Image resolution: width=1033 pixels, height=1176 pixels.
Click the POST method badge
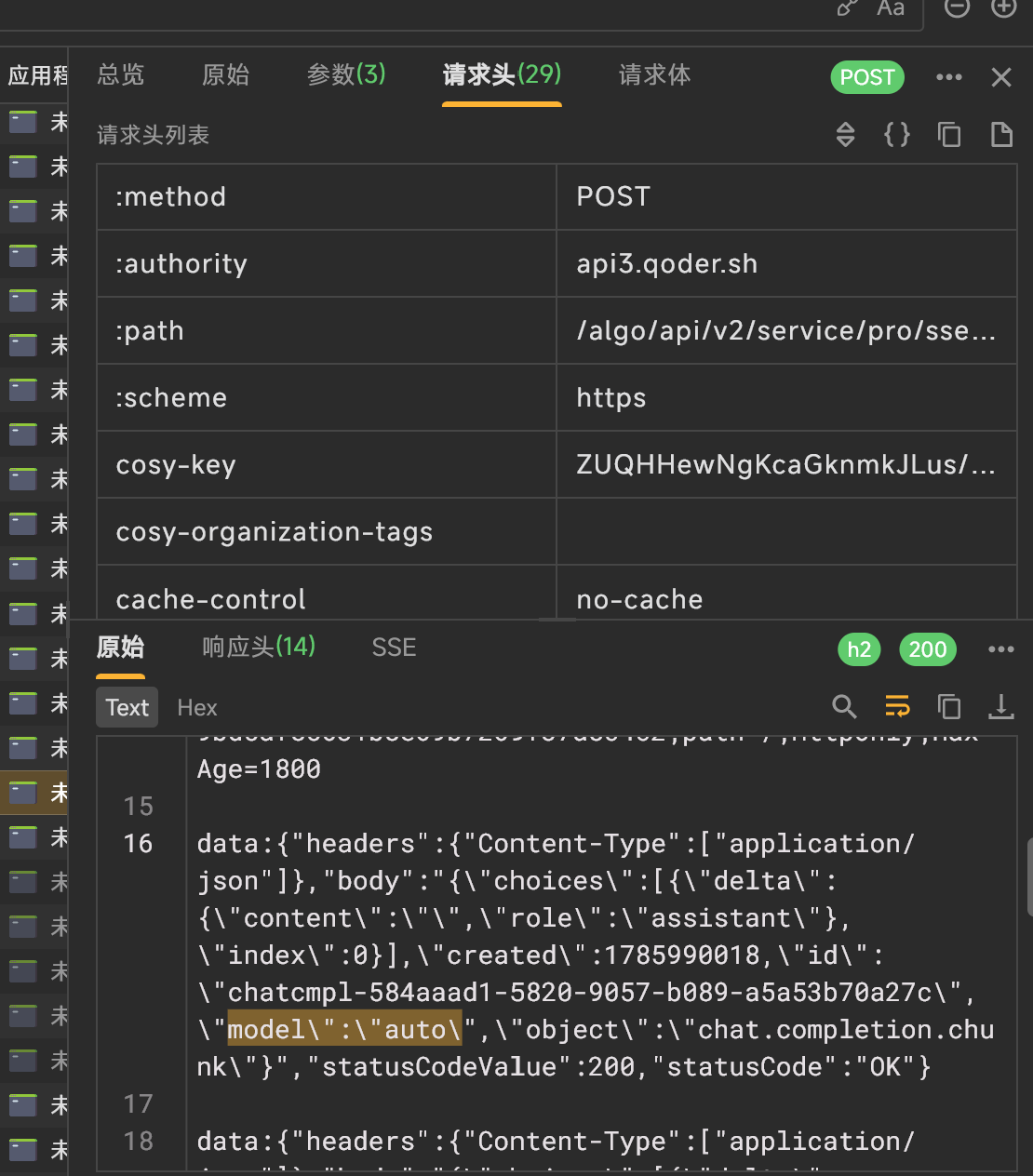867,77
